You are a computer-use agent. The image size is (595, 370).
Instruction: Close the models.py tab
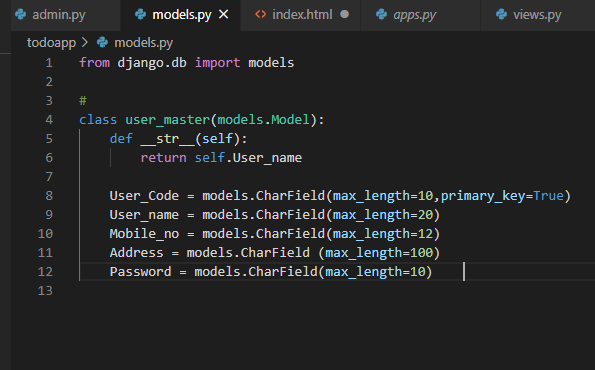coord(224,14)
